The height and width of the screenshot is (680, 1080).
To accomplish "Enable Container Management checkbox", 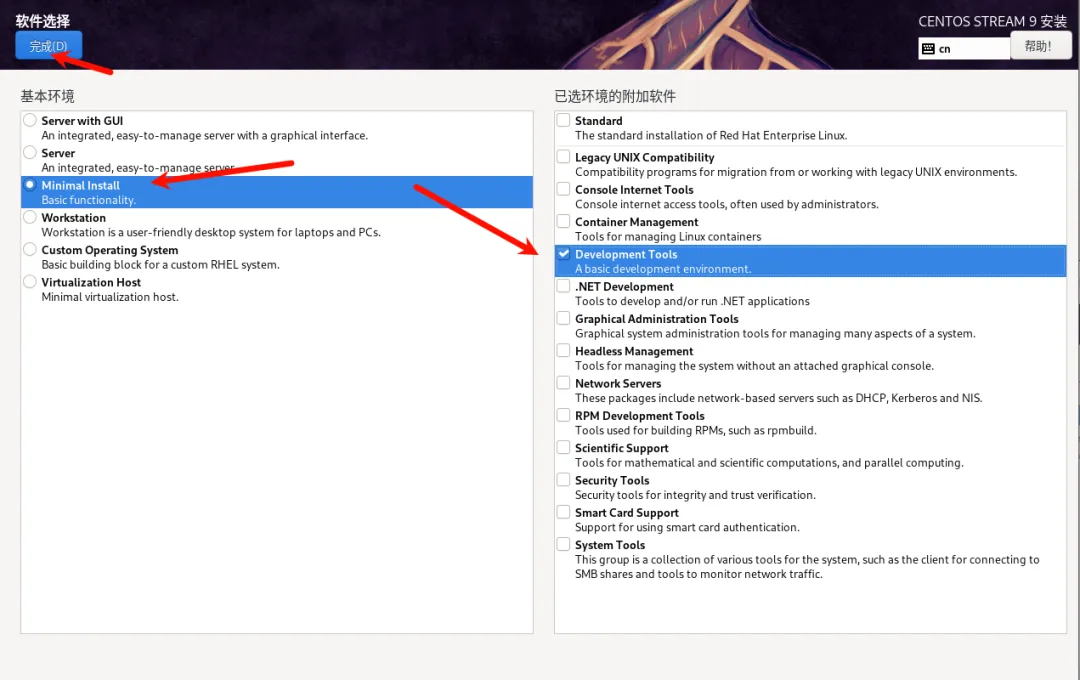I will [563, 221].
